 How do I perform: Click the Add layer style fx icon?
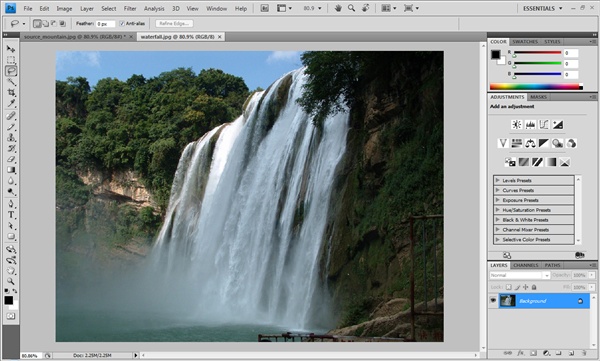(520, 353)
